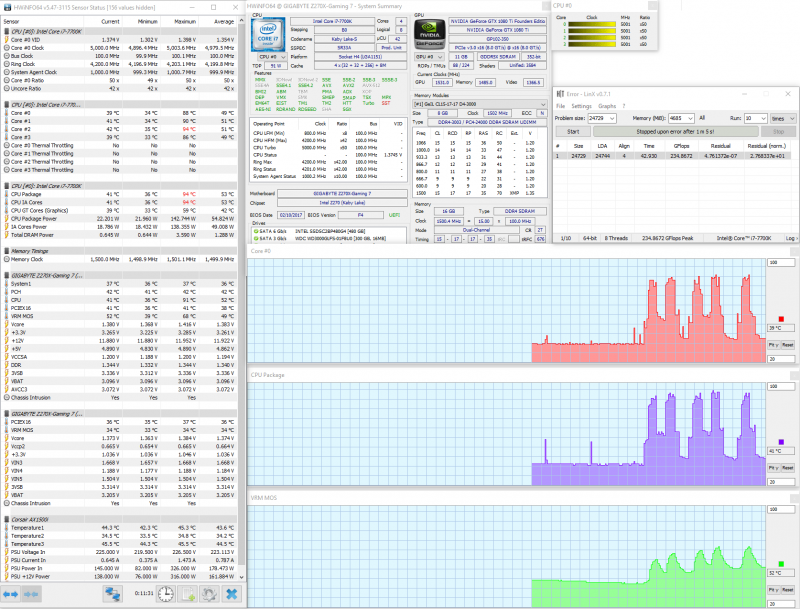Click the LinX Start button
This screenshot has width=800, height=609.
click(x=573, y=132)
